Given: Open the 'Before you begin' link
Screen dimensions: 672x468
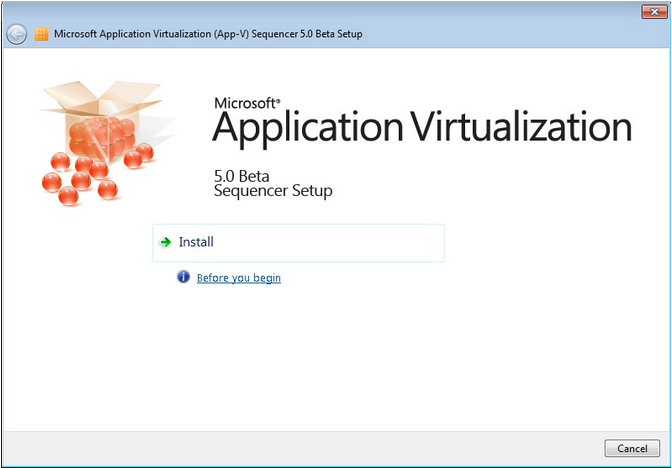Looking at the screenshot, I should [x=239, y=278].
